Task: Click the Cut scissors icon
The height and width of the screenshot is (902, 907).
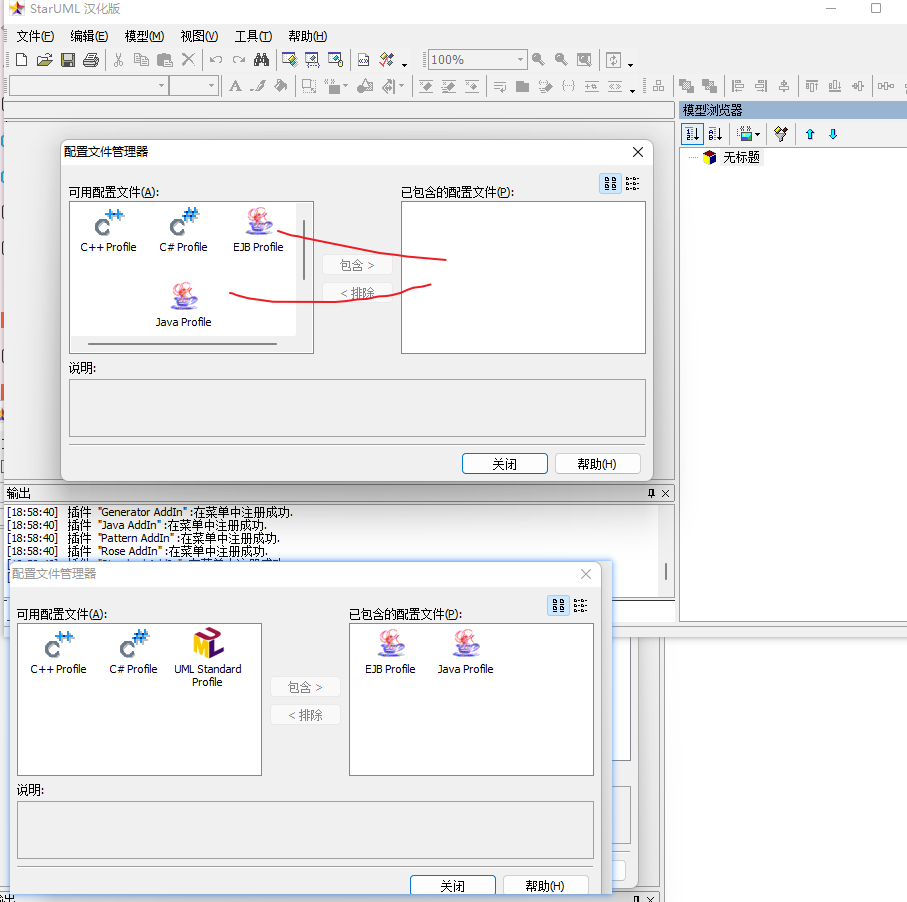Action: [119, 60]
